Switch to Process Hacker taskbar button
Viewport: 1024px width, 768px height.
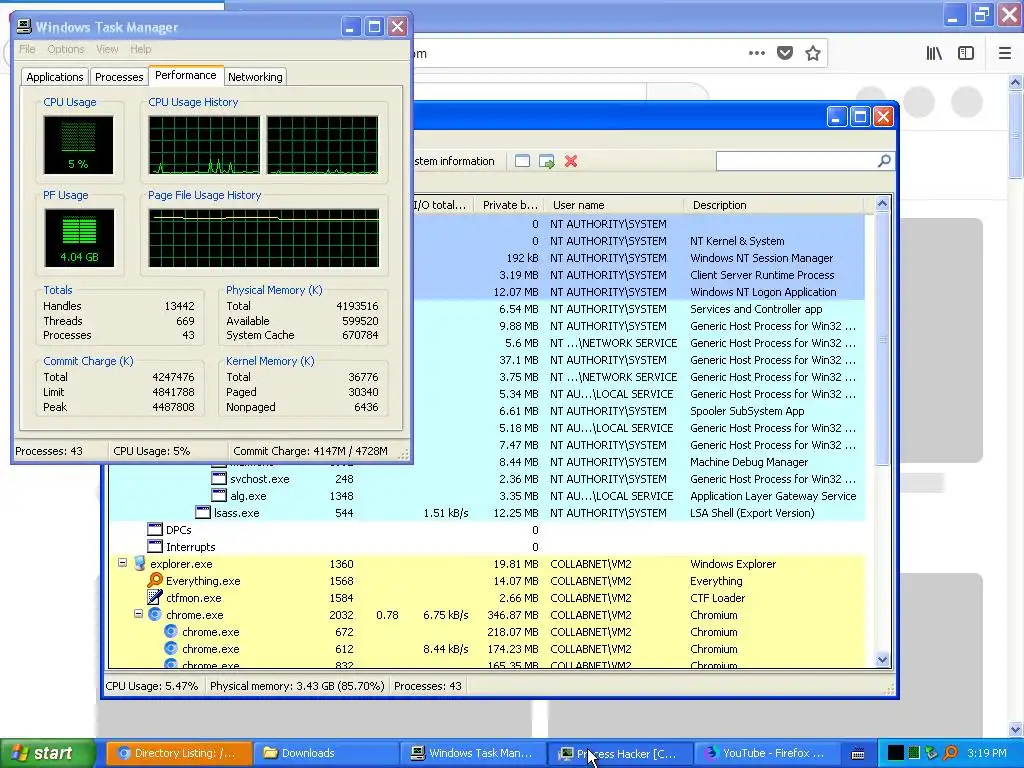[x=620, y=753]
